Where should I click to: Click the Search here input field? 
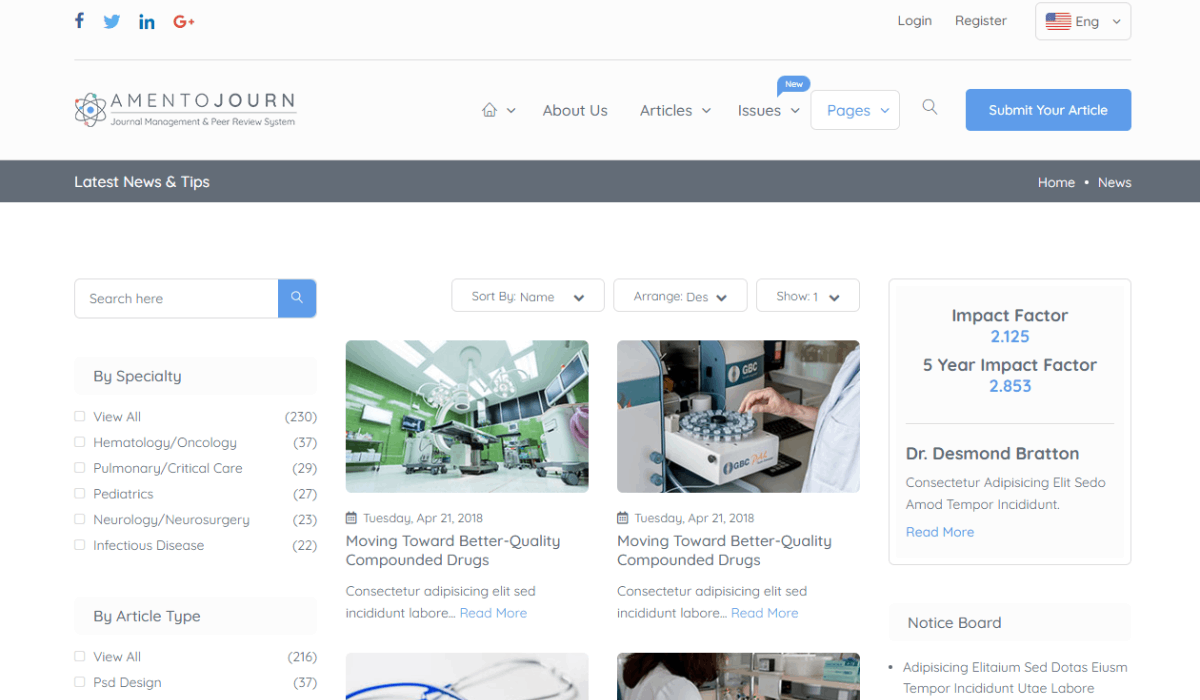[176, 298]
